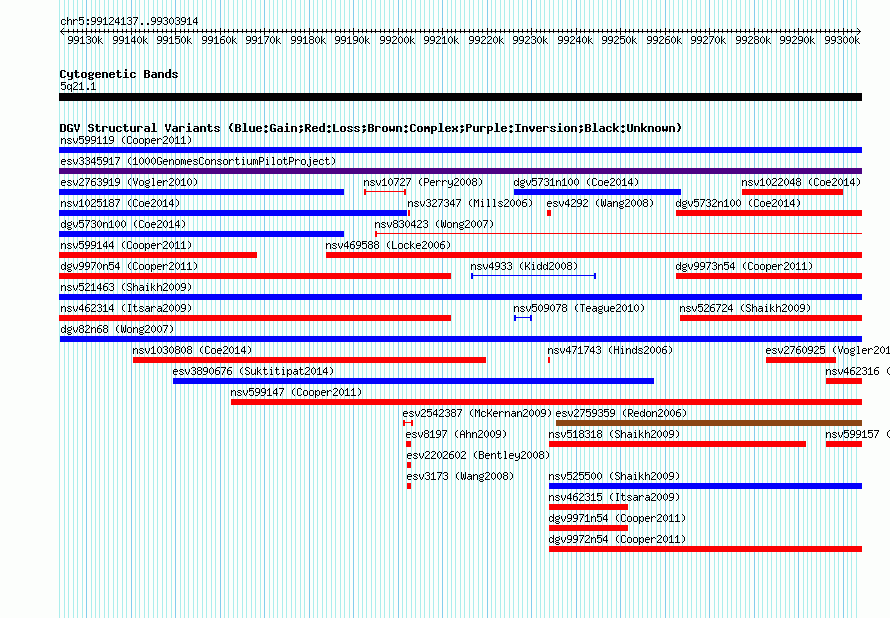Select the blue nsv525500 gain bar

click(706, 486)
